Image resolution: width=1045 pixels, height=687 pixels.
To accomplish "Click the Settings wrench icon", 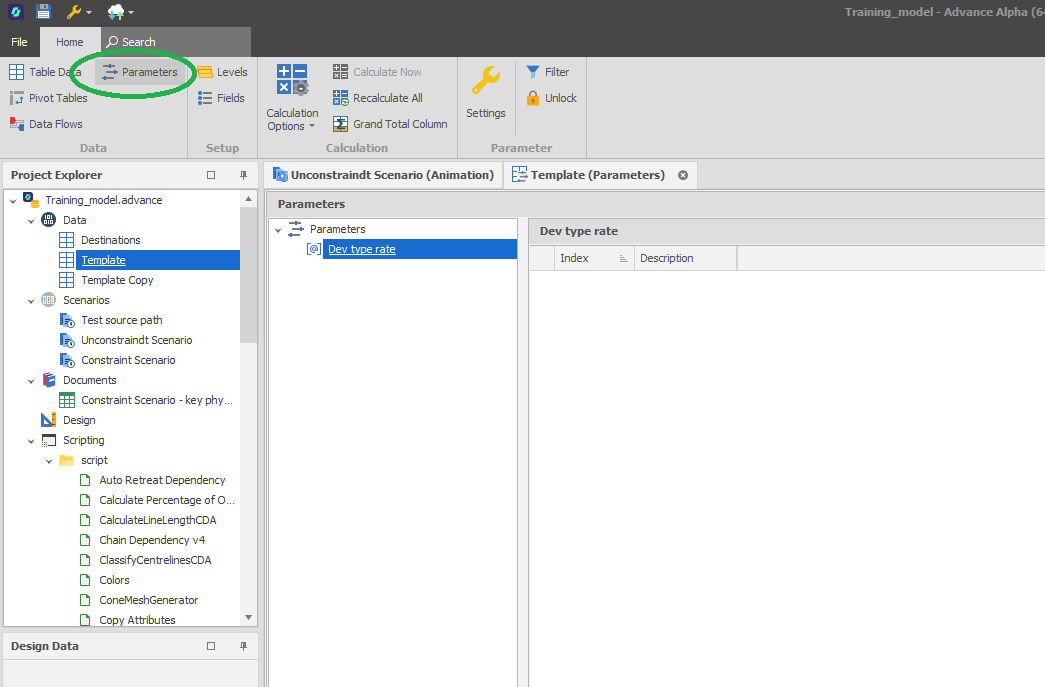I will (x=486, y=82).
